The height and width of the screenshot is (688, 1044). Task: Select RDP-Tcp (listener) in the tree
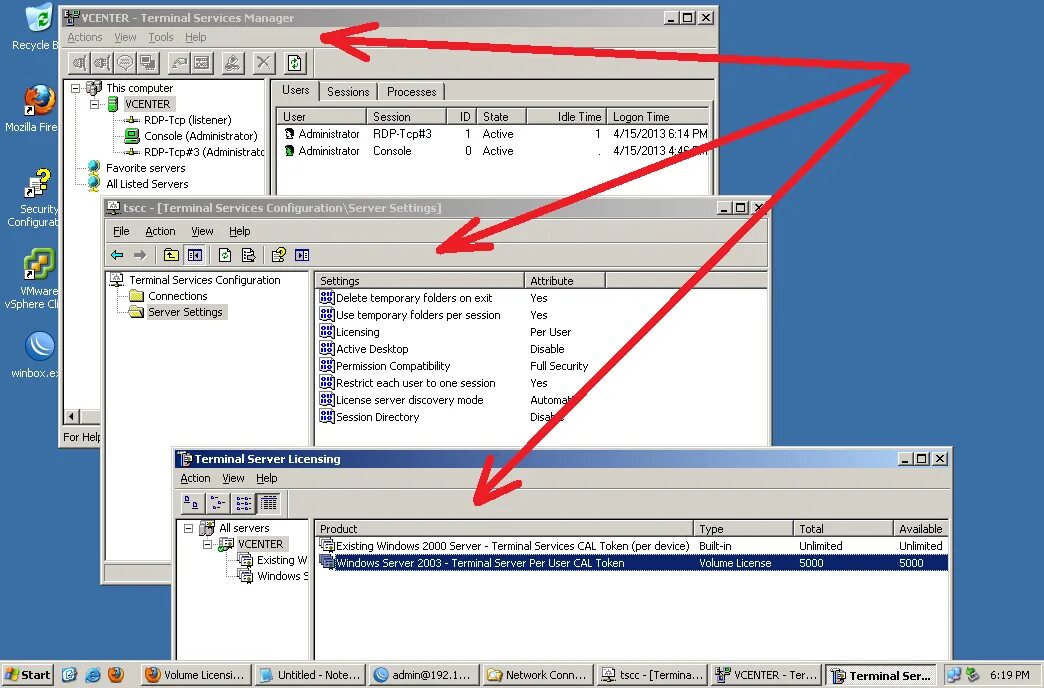coord(188,120)
